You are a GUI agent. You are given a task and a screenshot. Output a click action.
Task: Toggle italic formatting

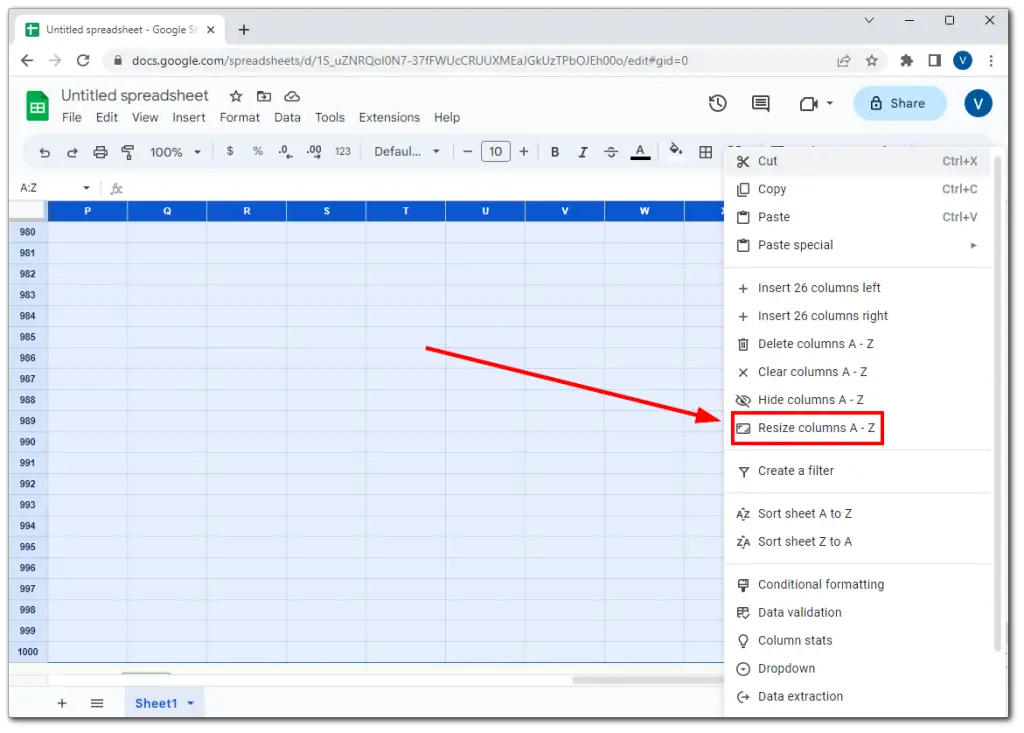click(x=583, y=152)
